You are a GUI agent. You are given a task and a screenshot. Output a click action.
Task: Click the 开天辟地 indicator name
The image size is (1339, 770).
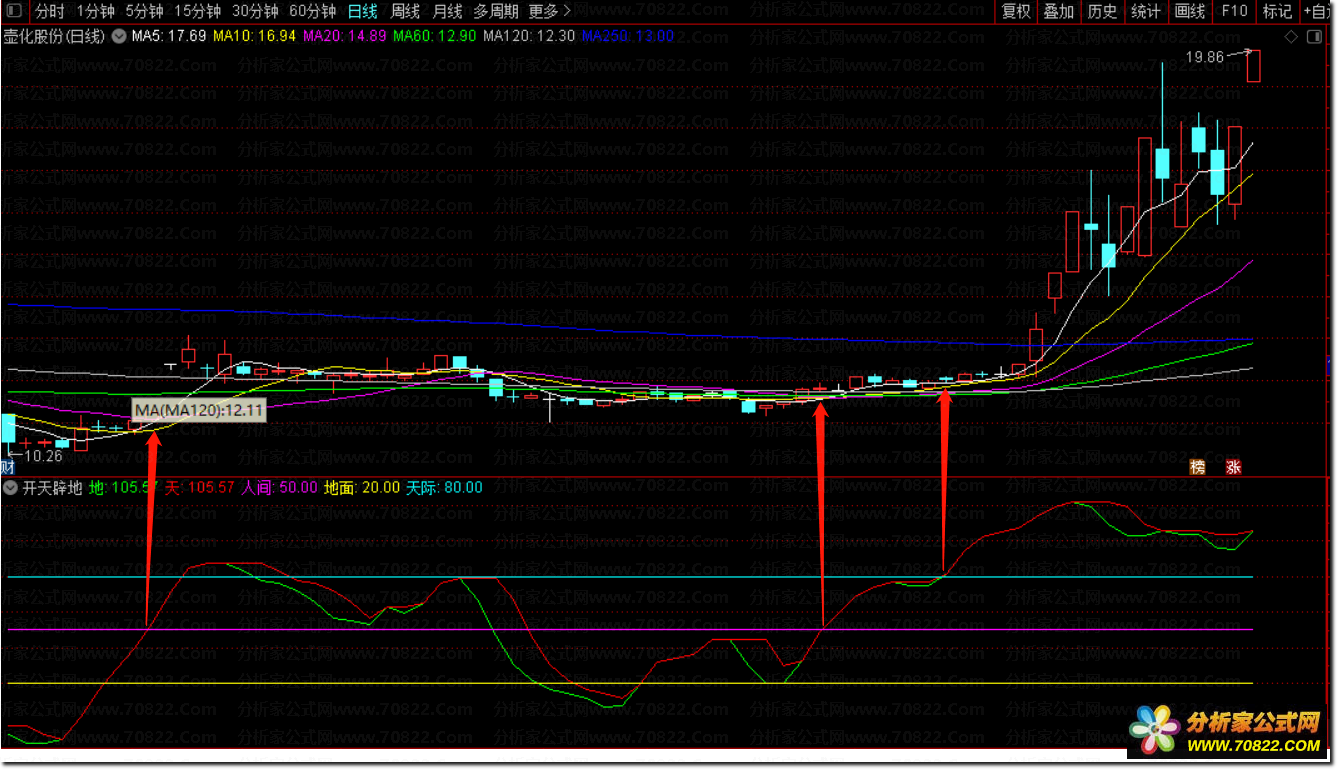(x=54, y=488)
